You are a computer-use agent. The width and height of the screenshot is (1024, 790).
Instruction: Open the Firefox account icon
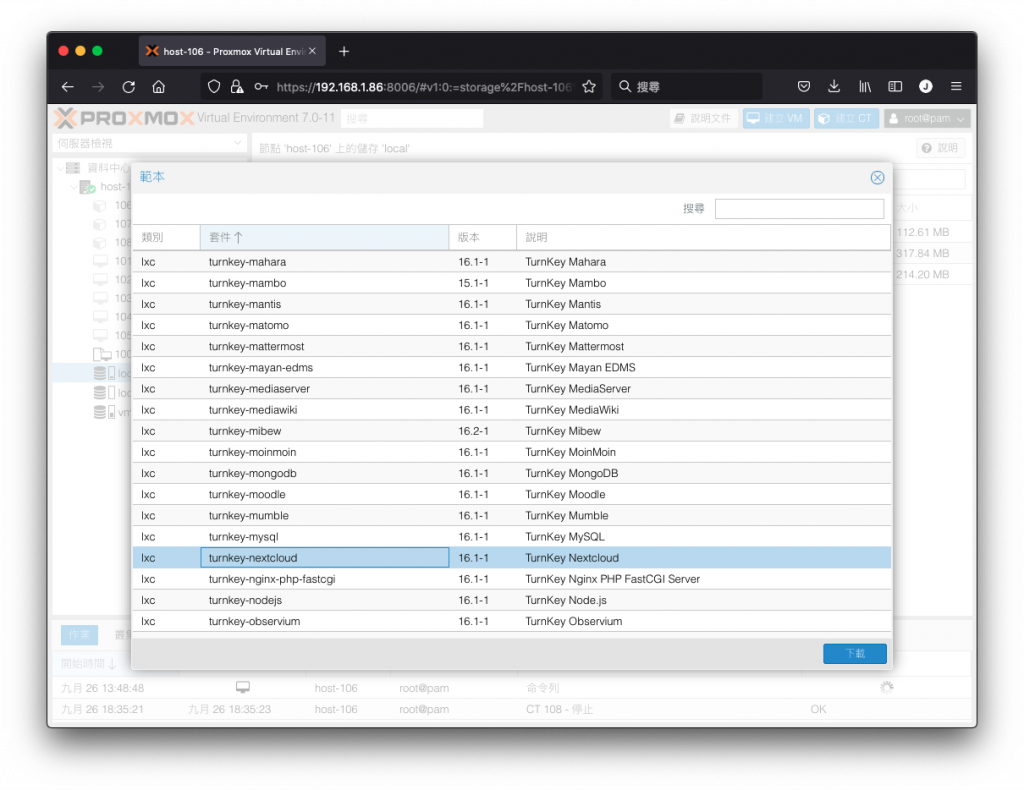pos(925,87)
